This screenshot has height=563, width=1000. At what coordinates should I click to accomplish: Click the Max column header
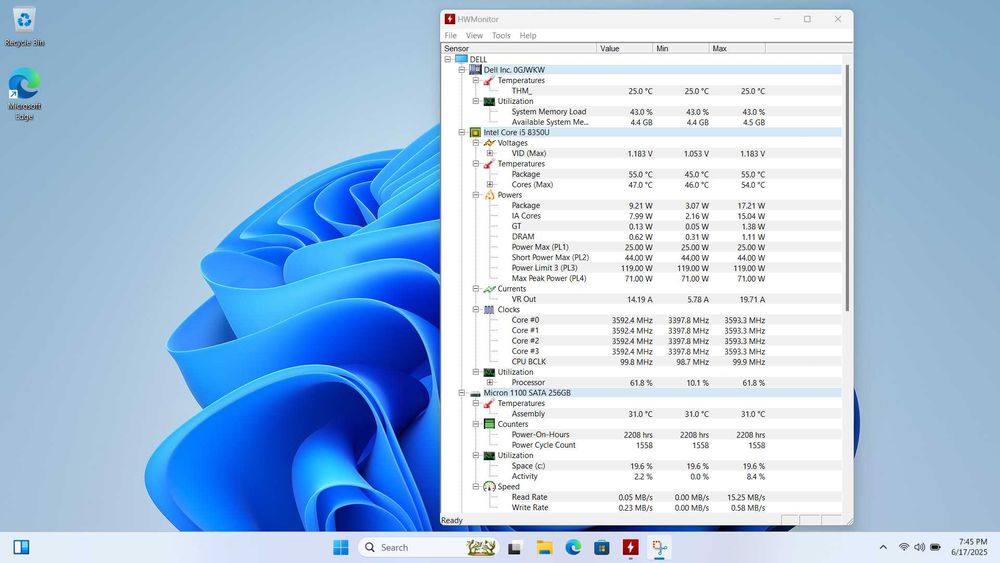click(x=737, y=48)
